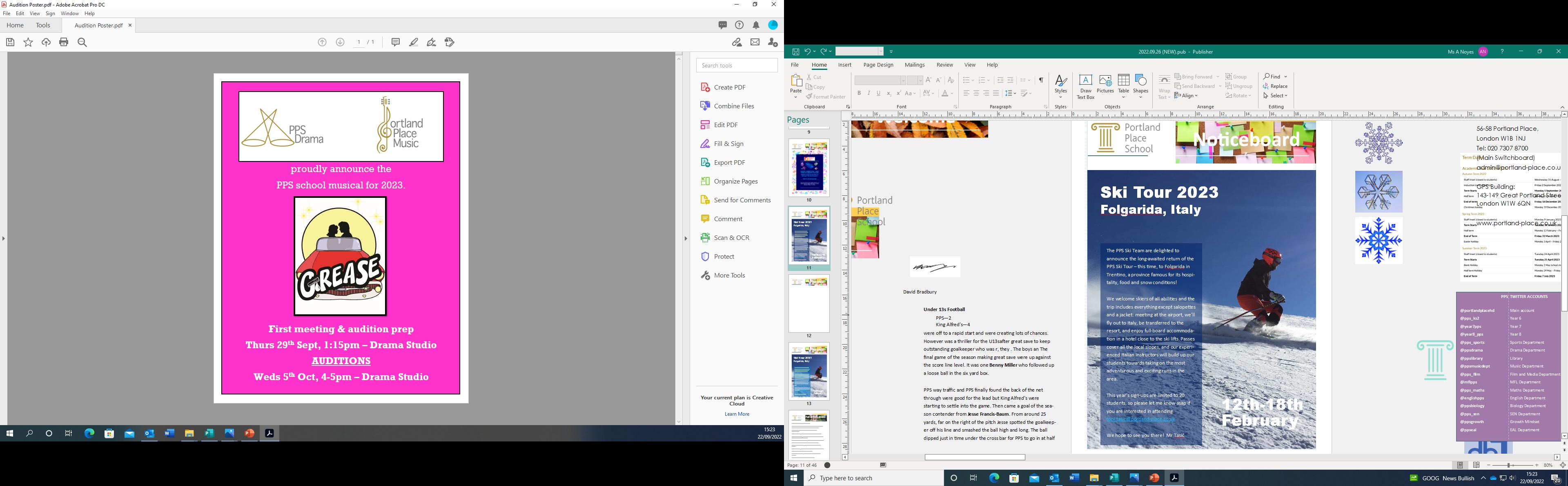The width and height of the screenshot is (1568, 486).
Task: Click the Learn More link
Action: pos(737,414)
